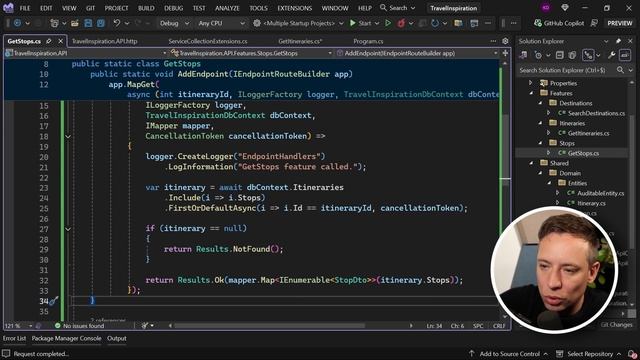Click the Undo arrow icon
Screen dimensions: 640x360
117,23
